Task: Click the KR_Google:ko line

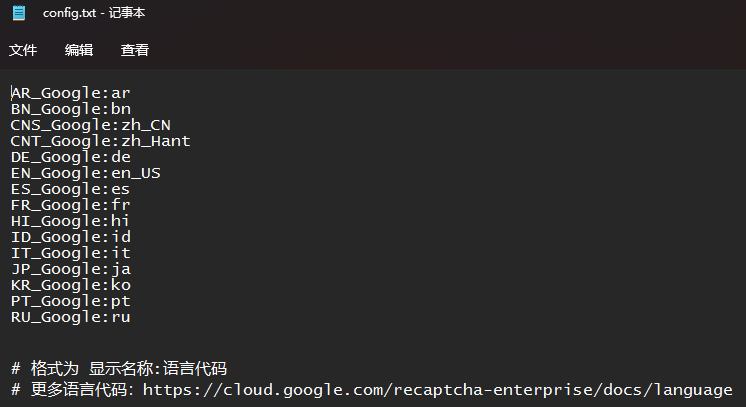Action: (x=71, y=285)
